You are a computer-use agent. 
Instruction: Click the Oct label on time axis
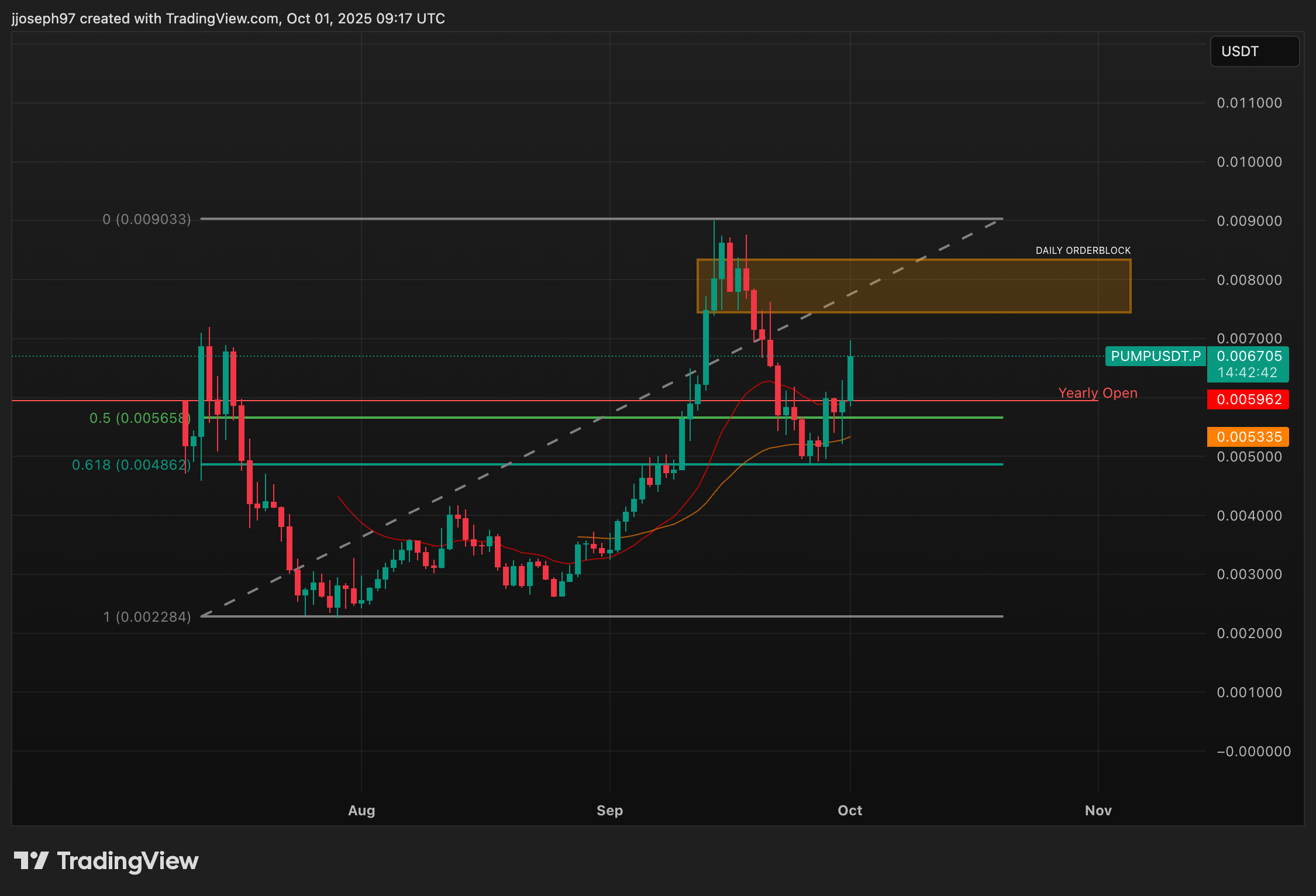[849, 810]
